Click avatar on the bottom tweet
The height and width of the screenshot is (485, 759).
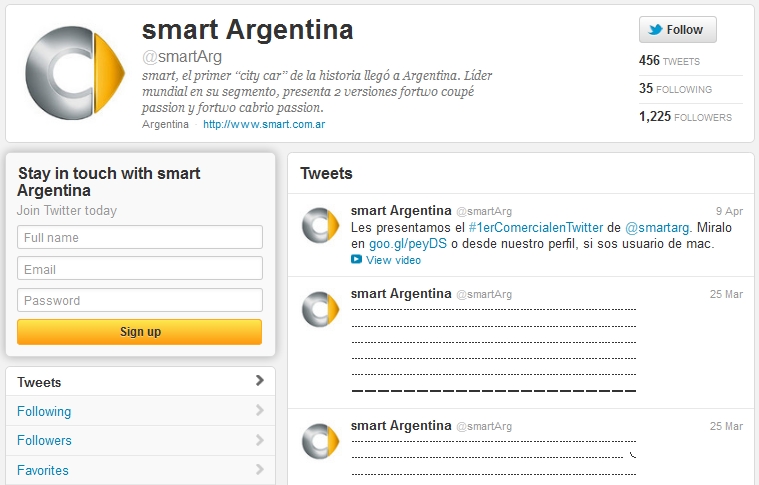click(320, 441)
